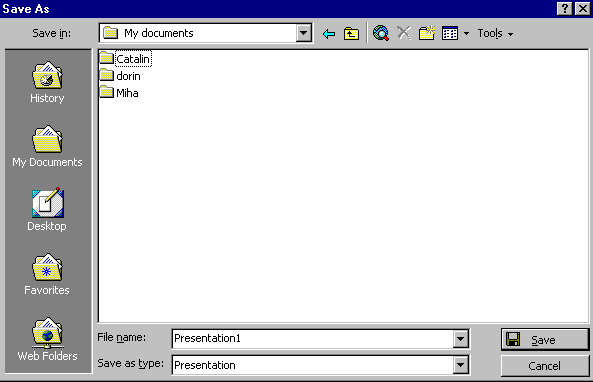
Task: Click the File name text field
Action: tap(313, 339)
